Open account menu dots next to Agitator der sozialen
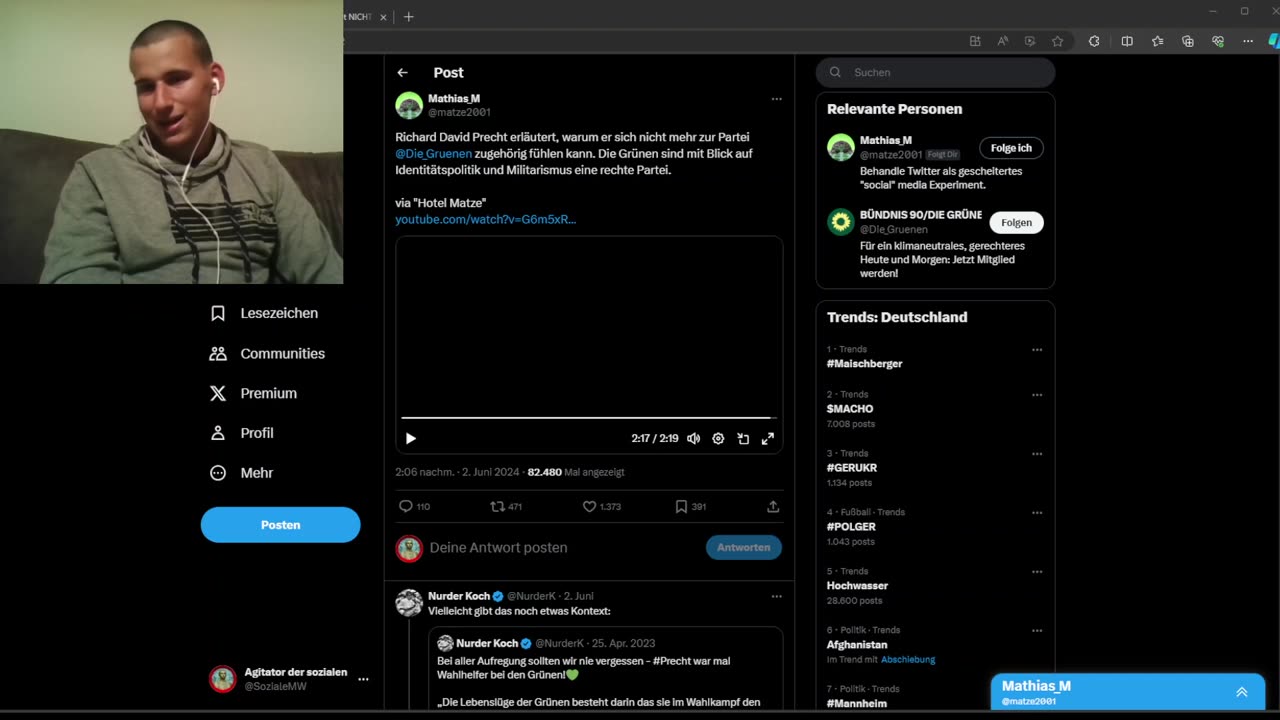The height and width of the screenshot is (720, 1280). (363, 679)
